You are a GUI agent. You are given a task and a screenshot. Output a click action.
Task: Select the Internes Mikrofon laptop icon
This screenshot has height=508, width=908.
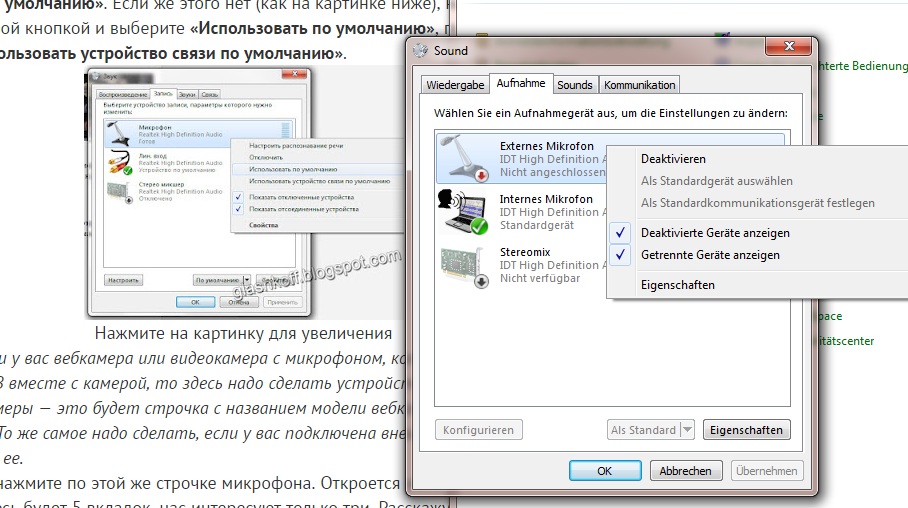(x=463, y=211)
